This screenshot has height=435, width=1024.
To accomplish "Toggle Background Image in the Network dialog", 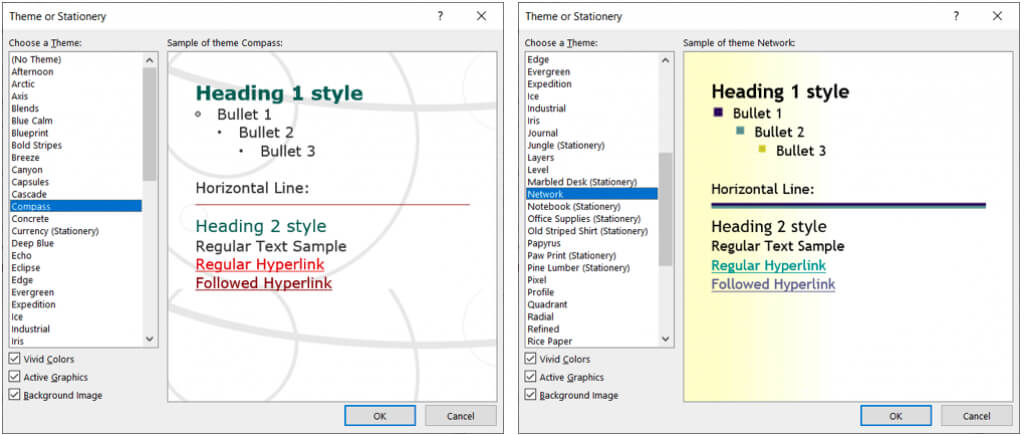I will 530,395.
